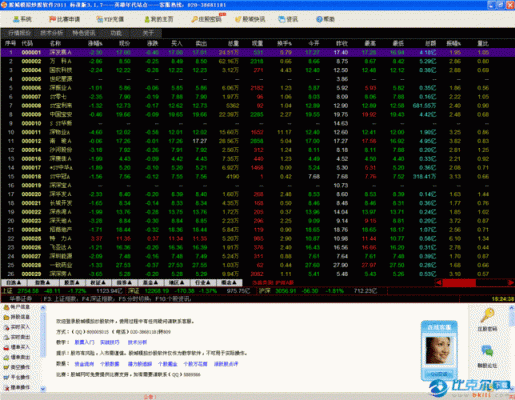Expand the 行业▲ category selector
The width and height of the screenshot is (515, 400).
(202, 283)
